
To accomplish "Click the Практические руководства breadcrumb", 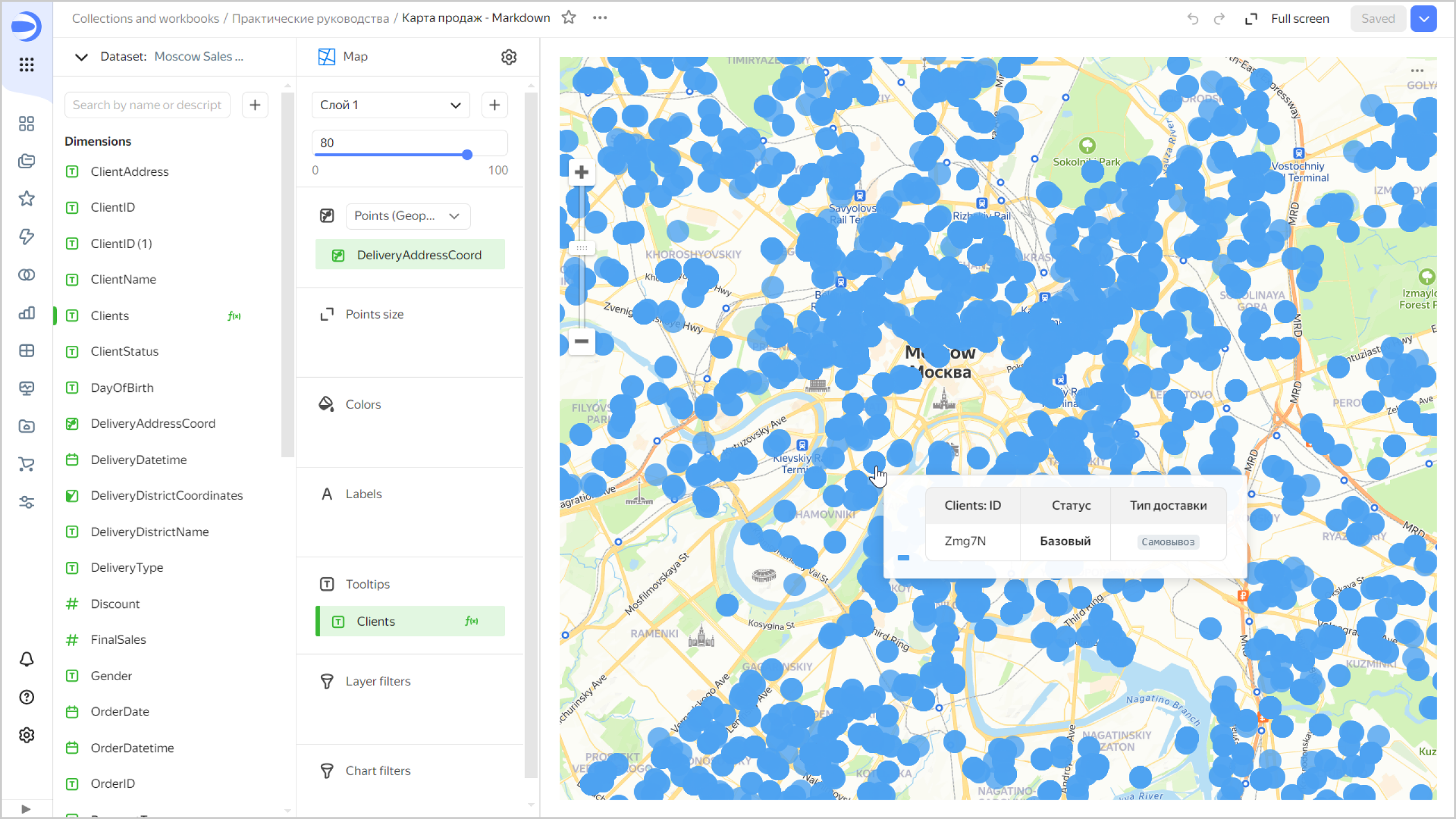I will [310, 18].
